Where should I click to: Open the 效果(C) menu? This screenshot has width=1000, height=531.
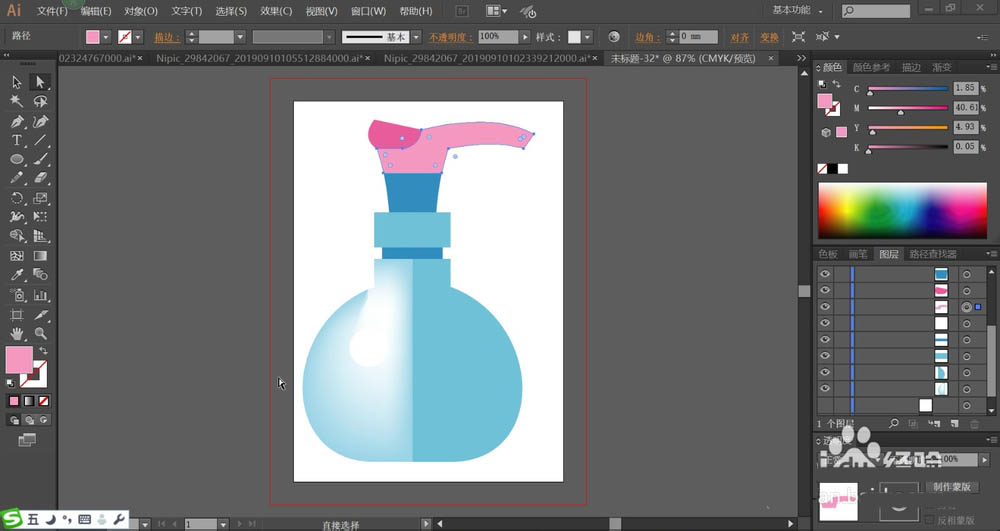click(x=276, y=11)
